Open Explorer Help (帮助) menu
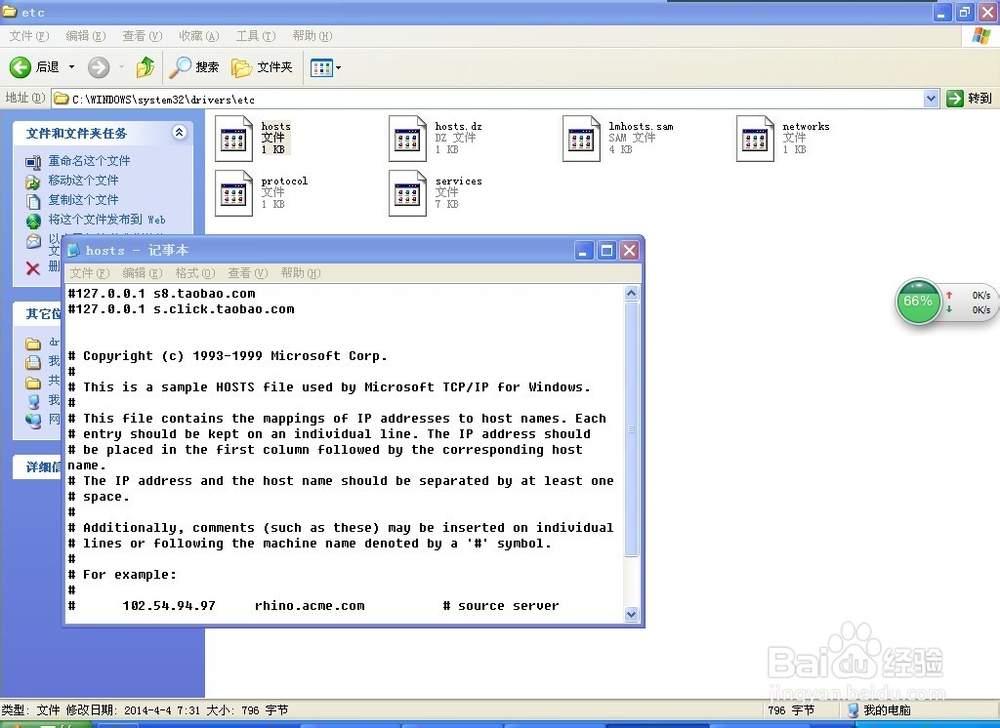This screenshot has width=1000, height=728. (312, 36)
